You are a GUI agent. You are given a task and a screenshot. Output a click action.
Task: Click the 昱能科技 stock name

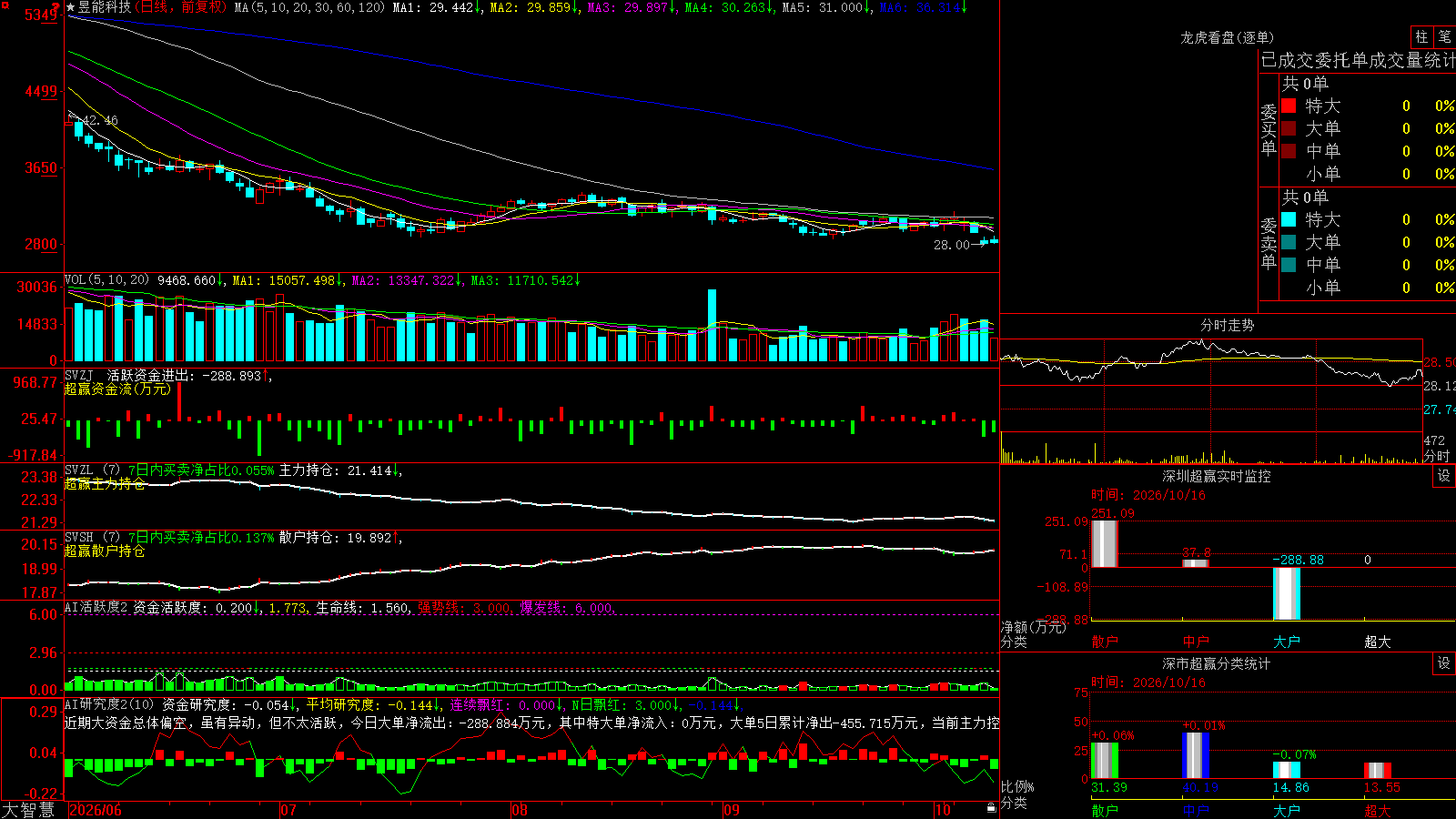click(105, 7)
